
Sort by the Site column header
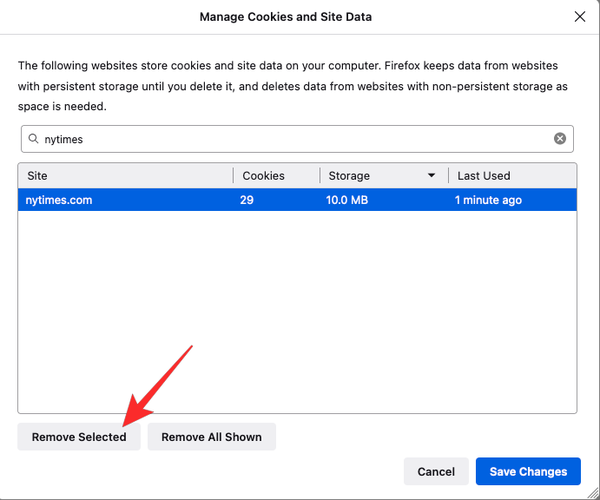pyautogui.click(x=126, y=176)
